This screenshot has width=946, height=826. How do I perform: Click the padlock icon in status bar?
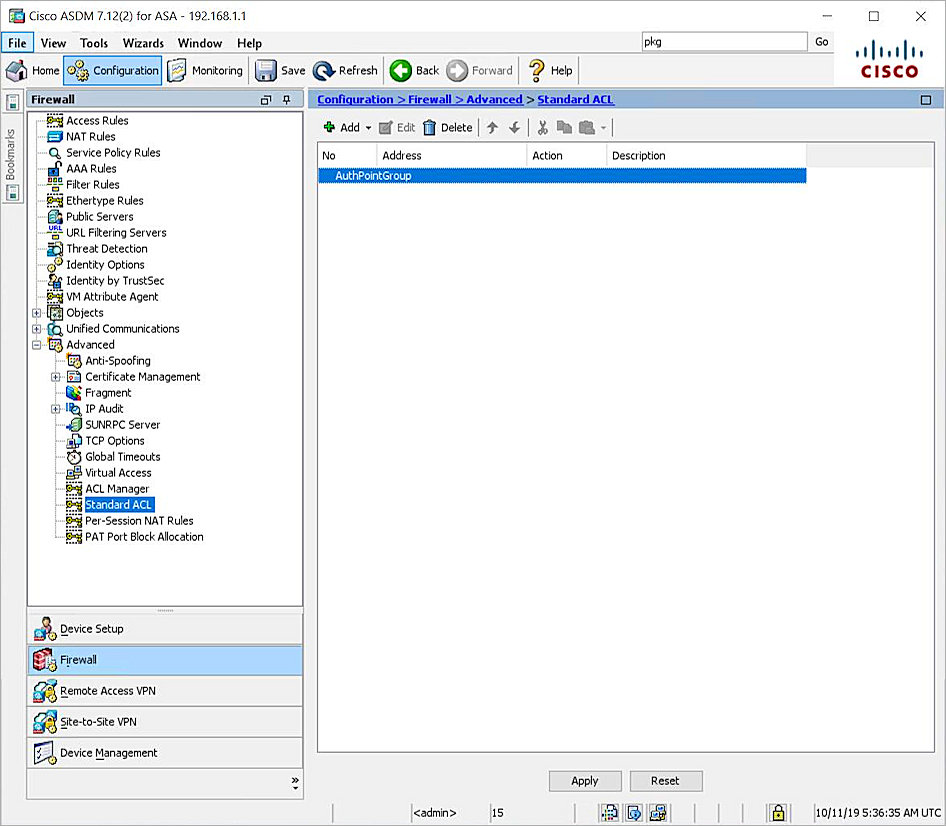pyautogui.click(x=777, y=813)
